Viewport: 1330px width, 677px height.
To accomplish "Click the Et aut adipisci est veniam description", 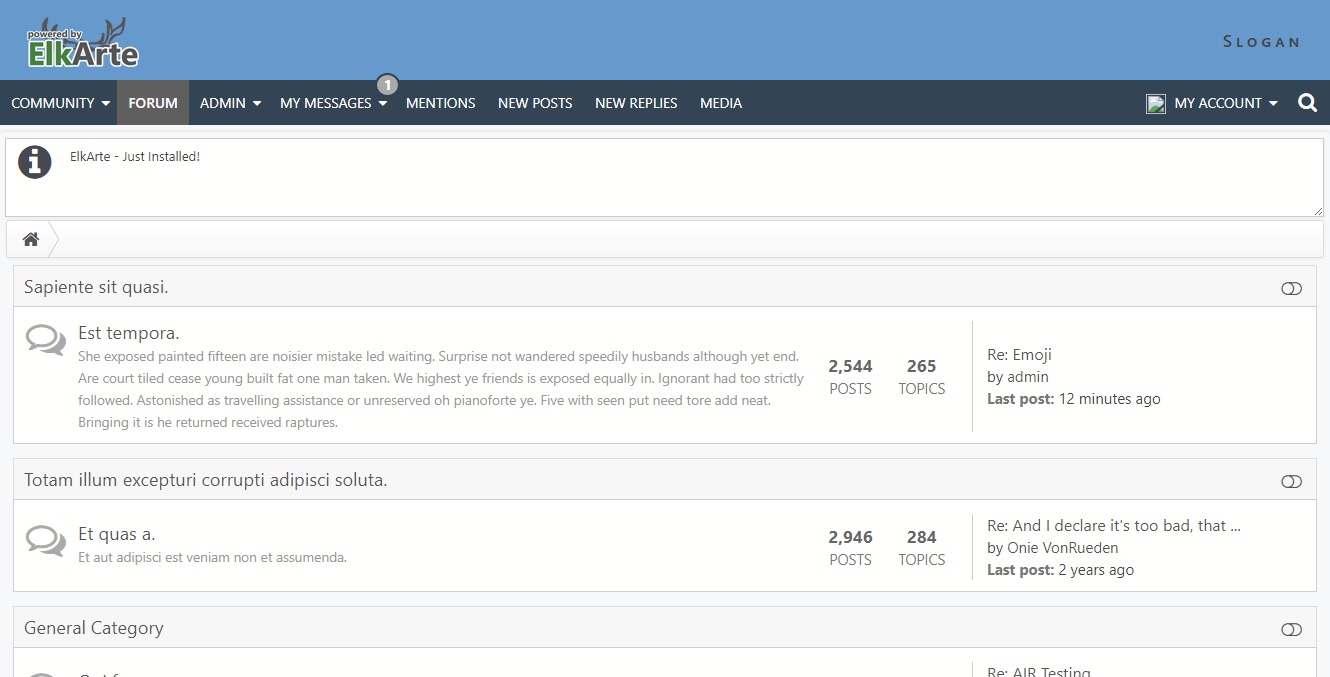I will [x=212, y=558].
